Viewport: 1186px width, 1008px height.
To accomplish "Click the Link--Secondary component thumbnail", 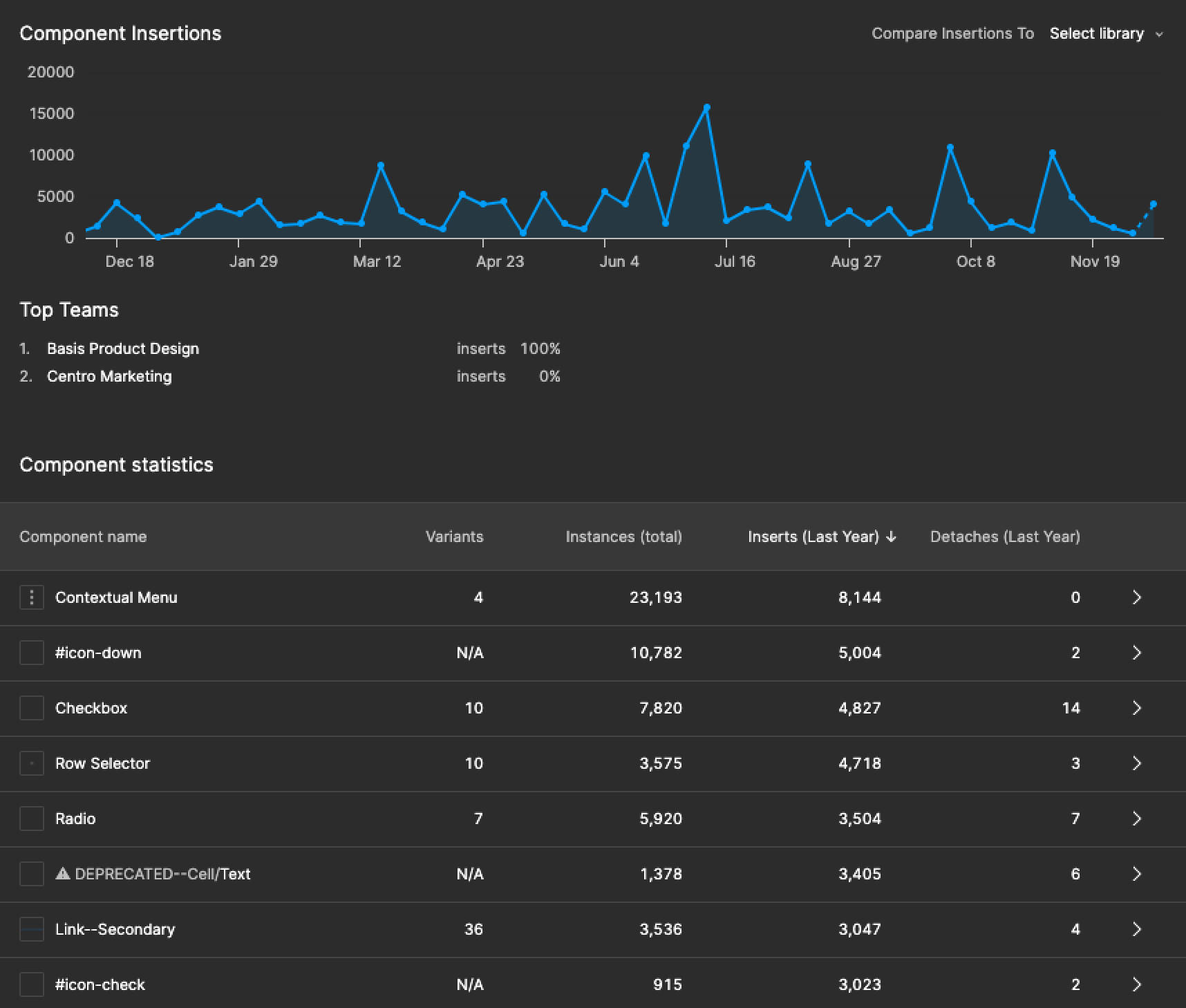I will pyautogui.click(x=32, y=929).
